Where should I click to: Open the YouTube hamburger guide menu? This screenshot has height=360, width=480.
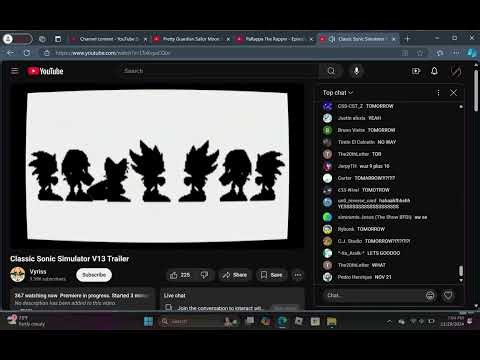(15, 71)
